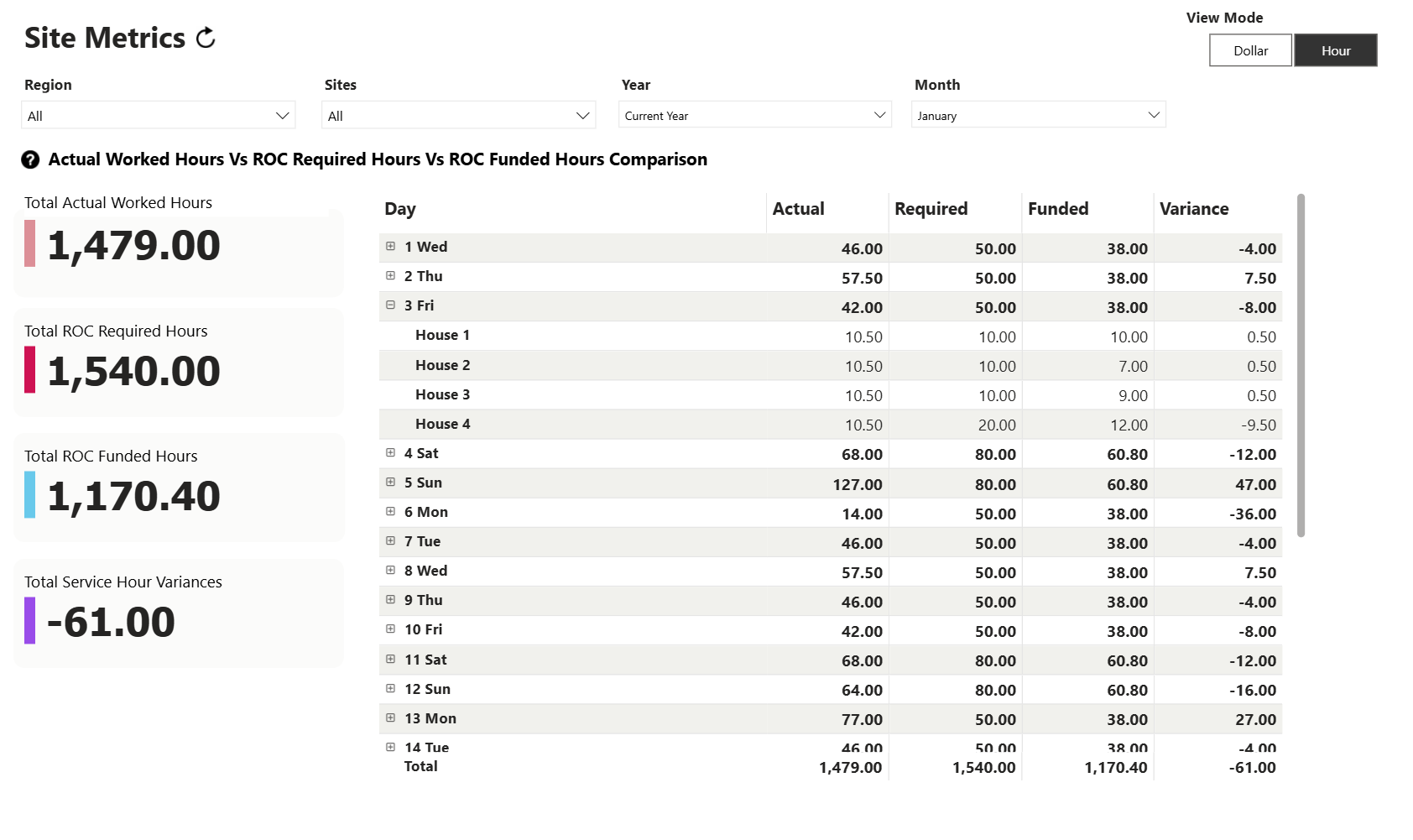This screenshot has width=1413, height=840.
Task: Expand the 8 Wed row with the plus icon
Action: click(390, 571)
